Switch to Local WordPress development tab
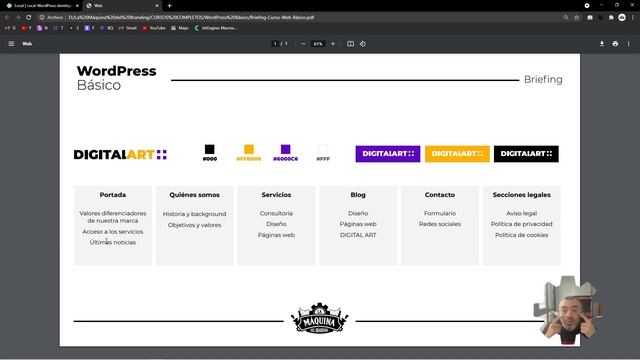The height and width of the screenshot is (360, 640). pyautogui.click(x=42, y=6)
